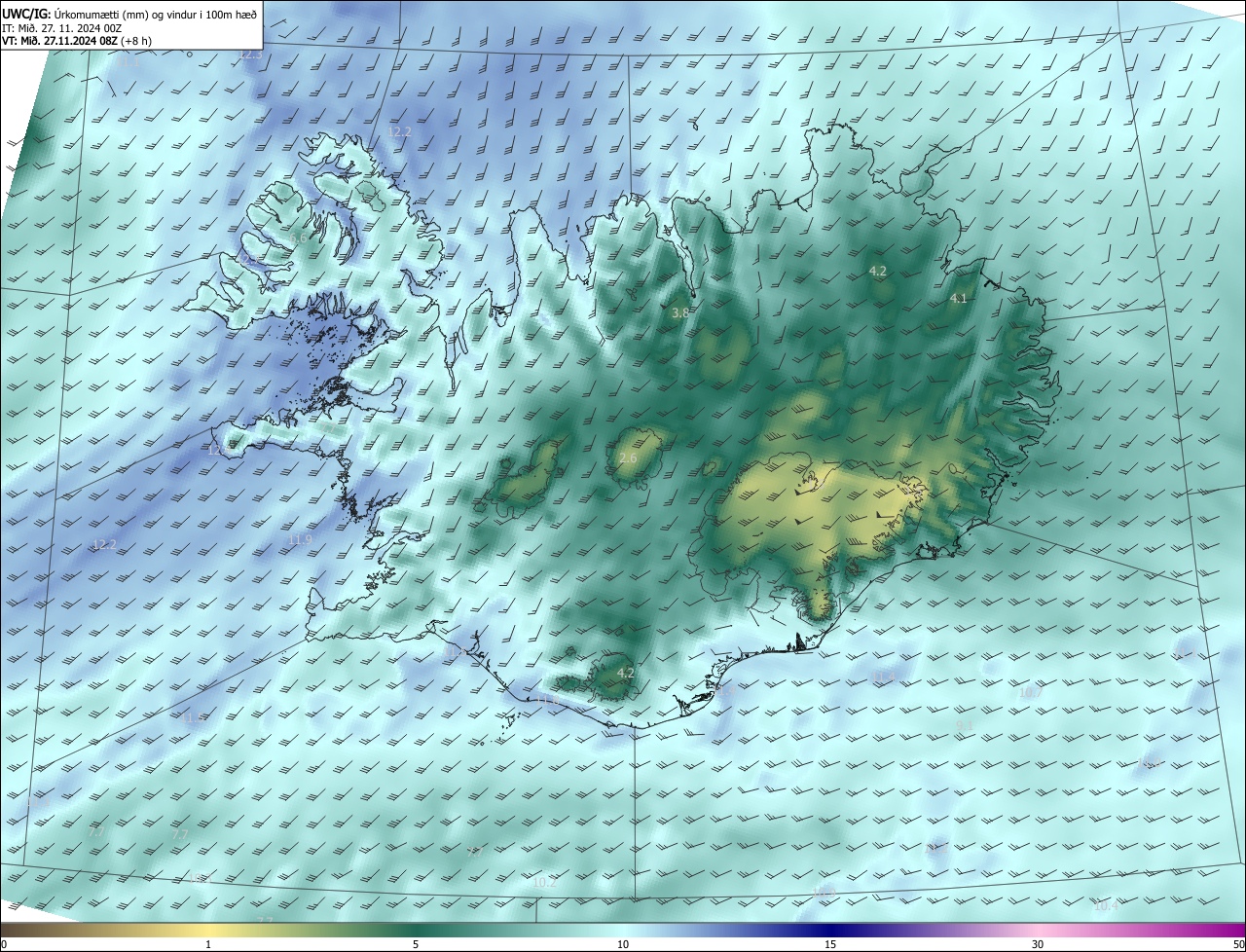The height and width of the screenshot is (952, 1246).
Task: Click the "5" tick label on the colour scale
Action: [416, 944]
